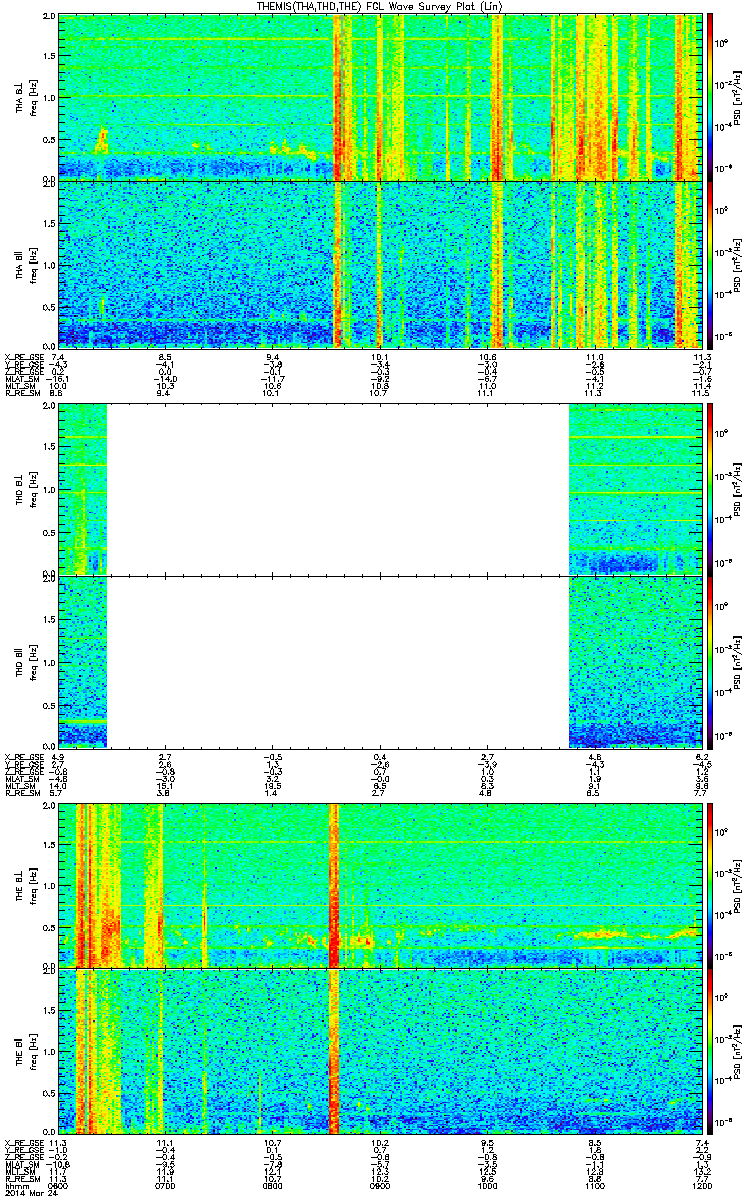Image resolution: width=750 pixels, height=1200 pixels.
Task: Click the PSD [nT²/Hz] label beside THA B-perpendicular colorbar
Action: pyautogui.click(x=736, y=97)
